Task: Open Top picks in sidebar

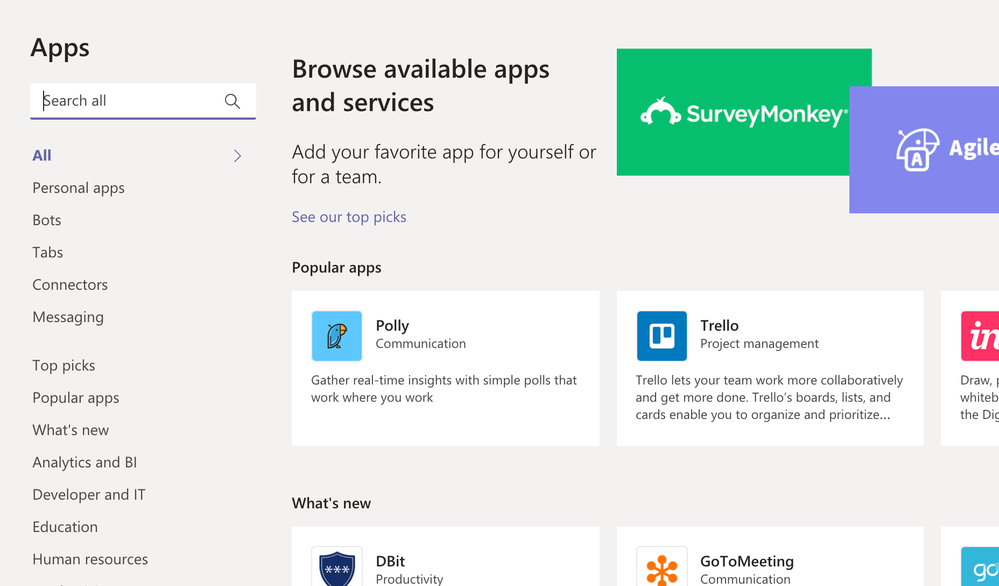Action: click(64, 366)
